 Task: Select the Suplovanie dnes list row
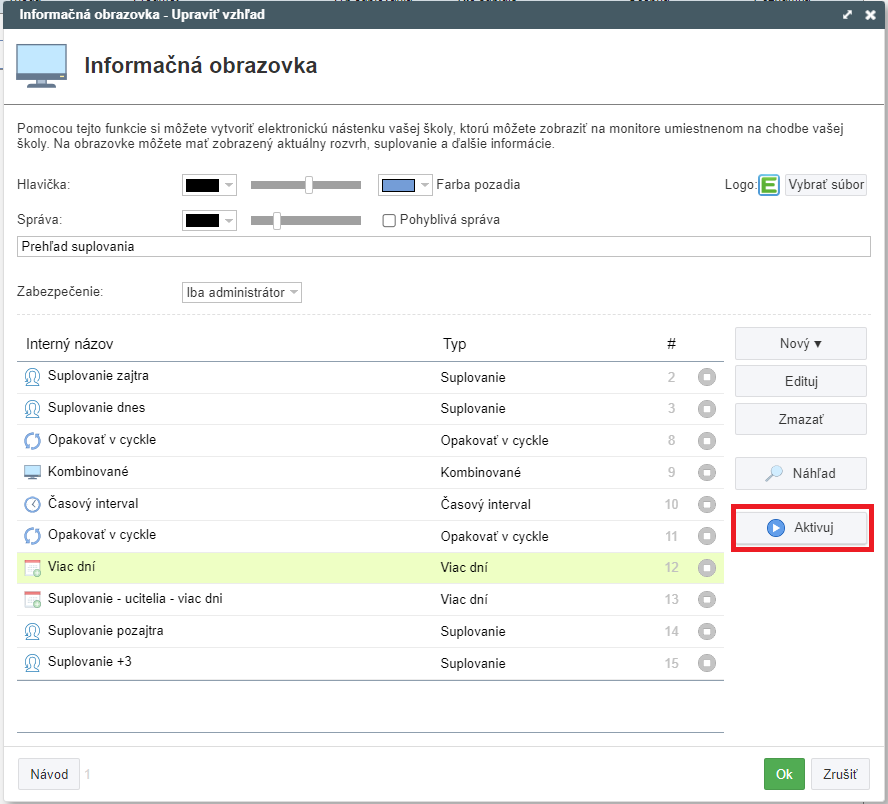[370, 409]
